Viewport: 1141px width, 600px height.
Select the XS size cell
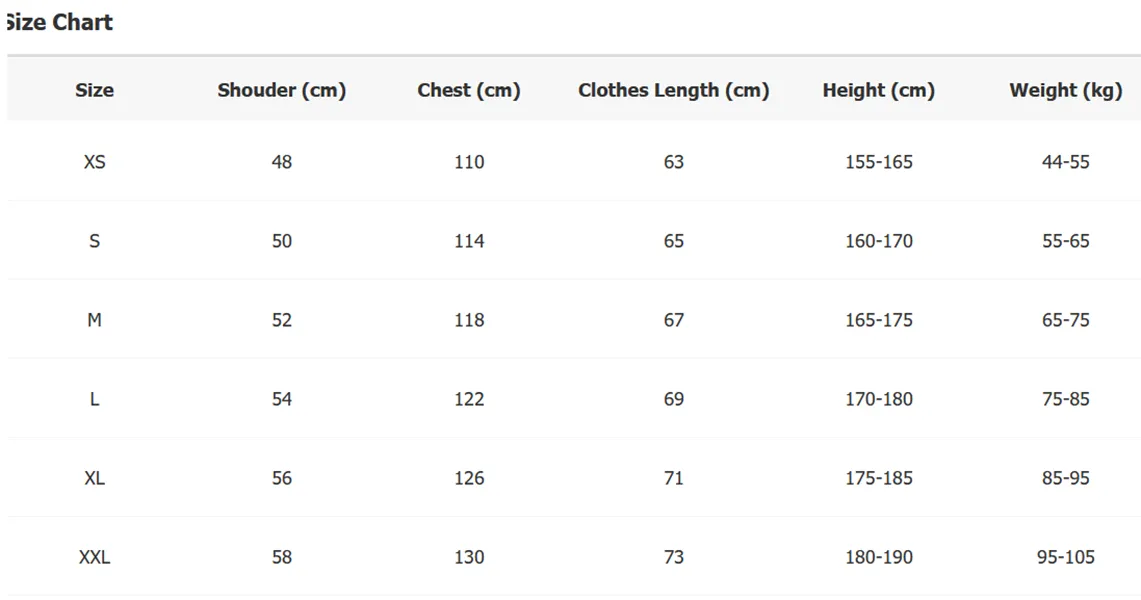coord(94,162)
